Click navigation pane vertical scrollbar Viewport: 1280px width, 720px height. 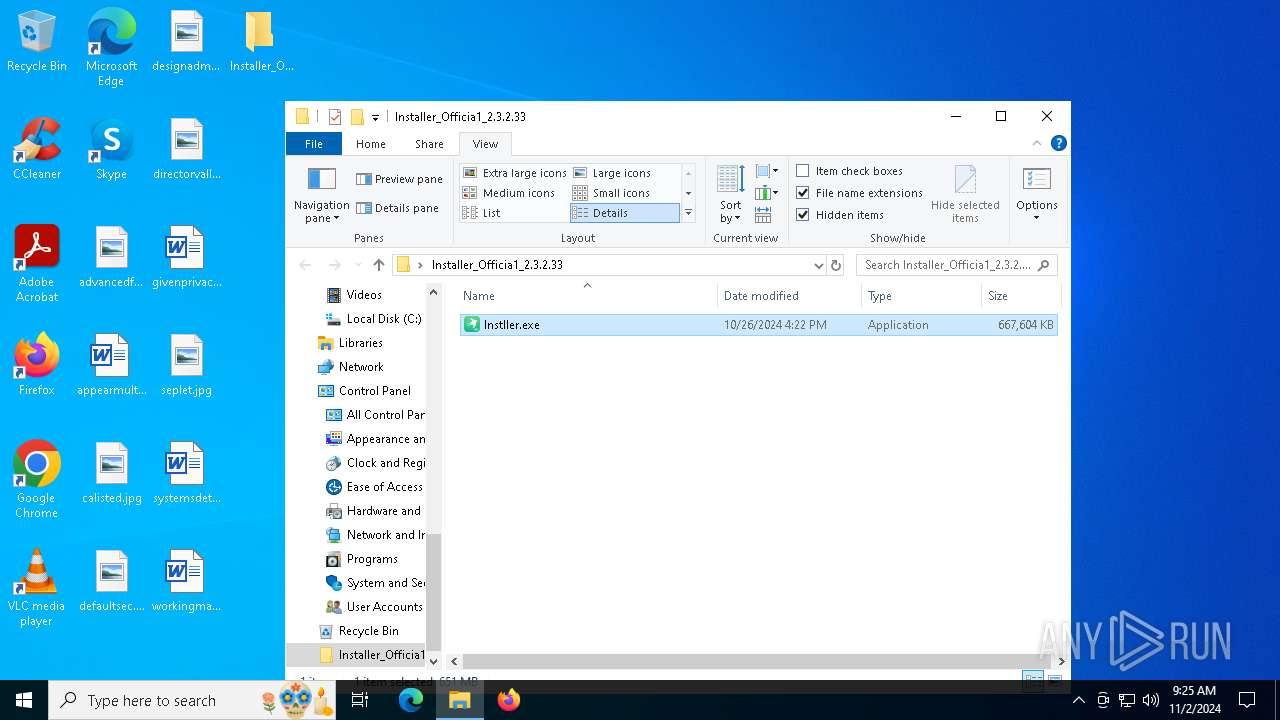[433, 593]
